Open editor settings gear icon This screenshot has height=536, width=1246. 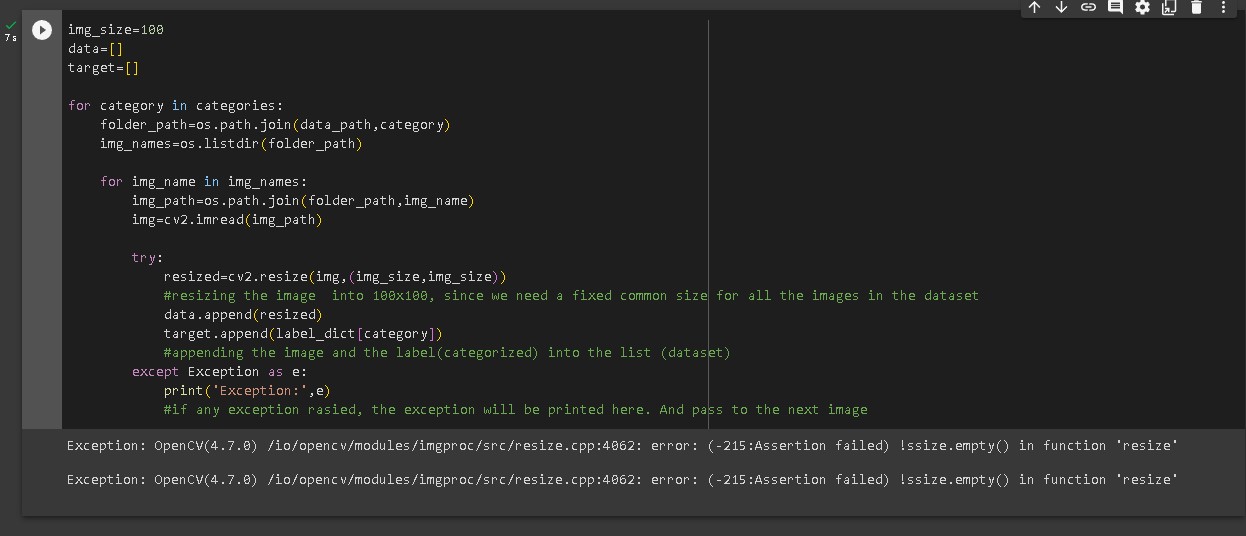(1142, 8)
